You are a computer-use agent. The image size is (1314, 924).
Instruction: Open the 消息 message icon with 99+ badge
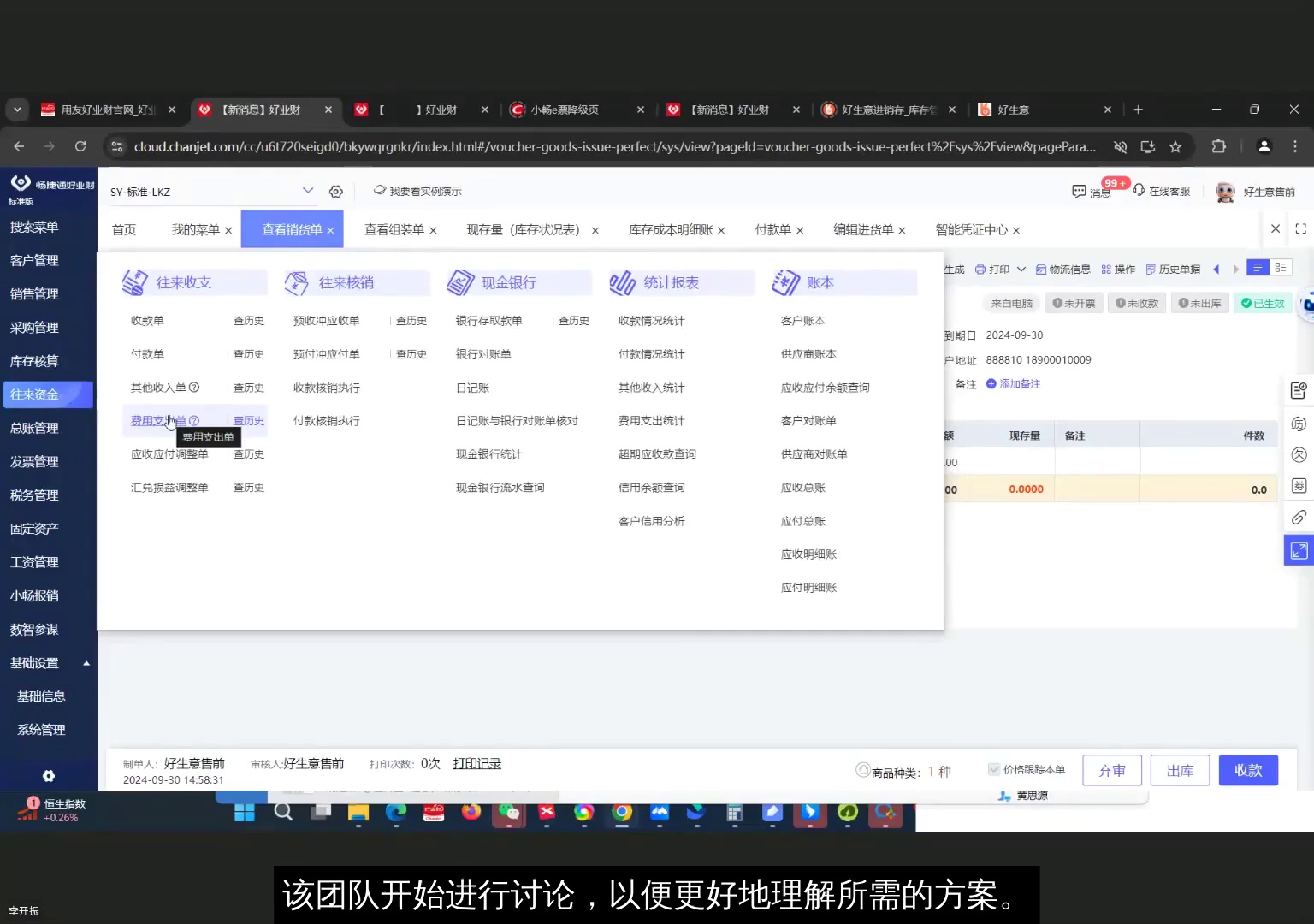[1080, 191]
